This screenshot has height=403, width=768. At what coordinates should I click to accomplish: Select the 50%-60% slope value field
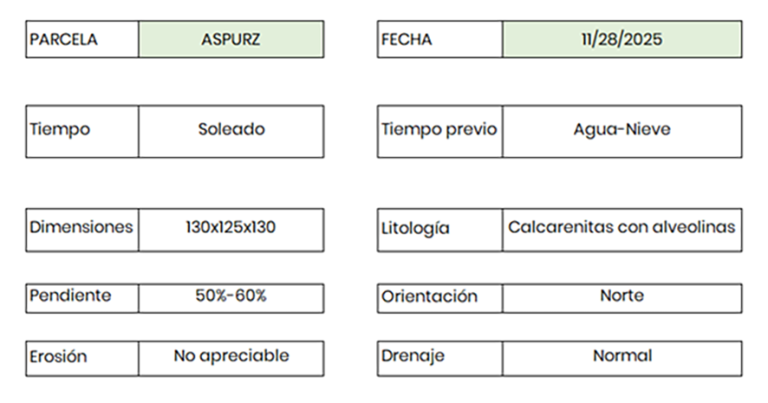231,298
